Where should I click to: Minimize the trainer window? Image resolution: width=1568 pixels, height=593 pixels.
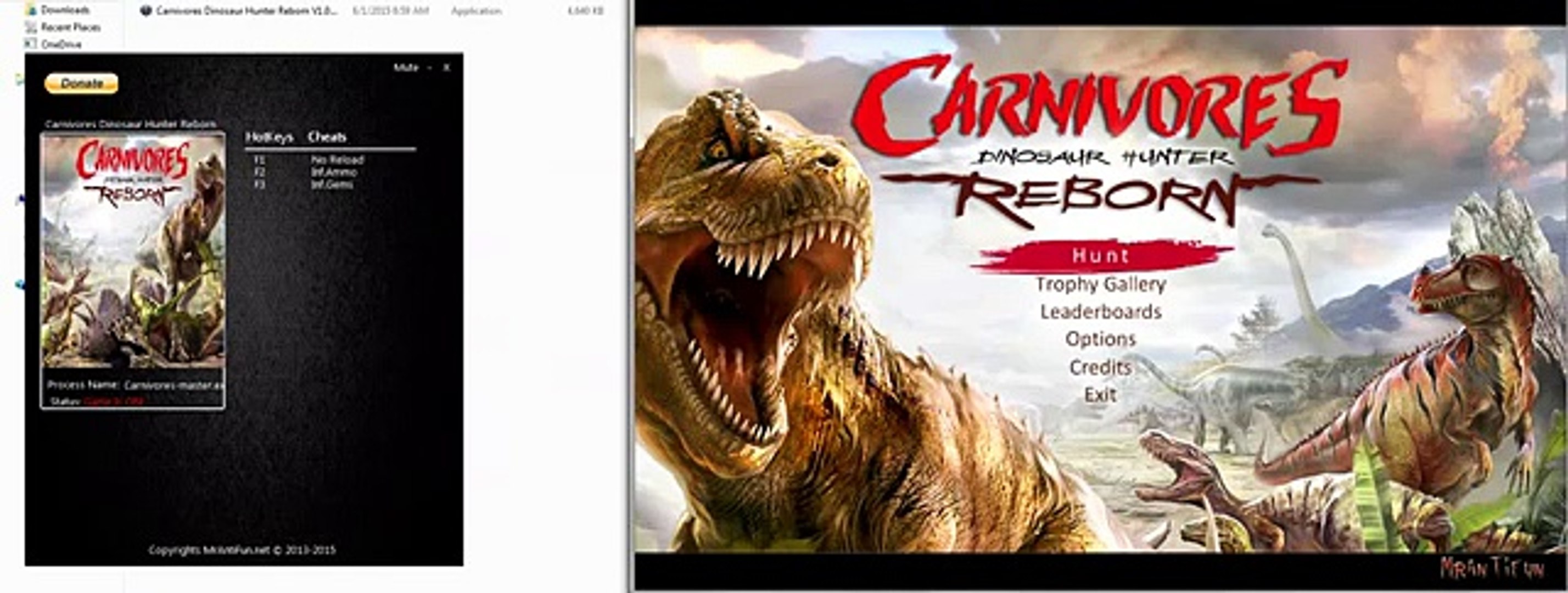(430, 67)
